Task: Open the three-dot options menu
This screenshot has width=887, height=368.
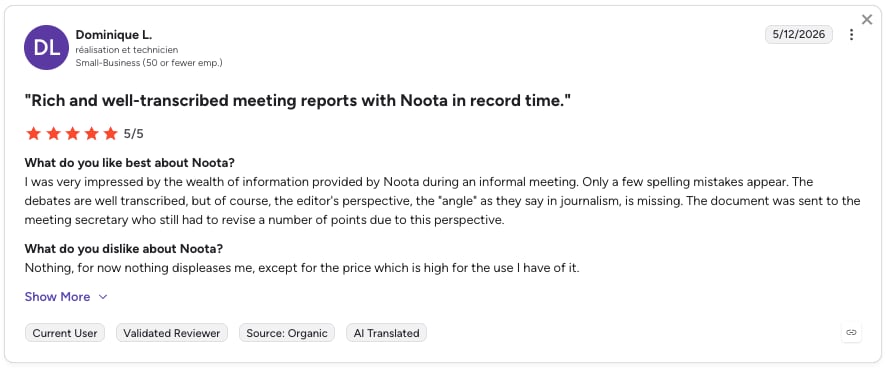Action: coord(851,34)
